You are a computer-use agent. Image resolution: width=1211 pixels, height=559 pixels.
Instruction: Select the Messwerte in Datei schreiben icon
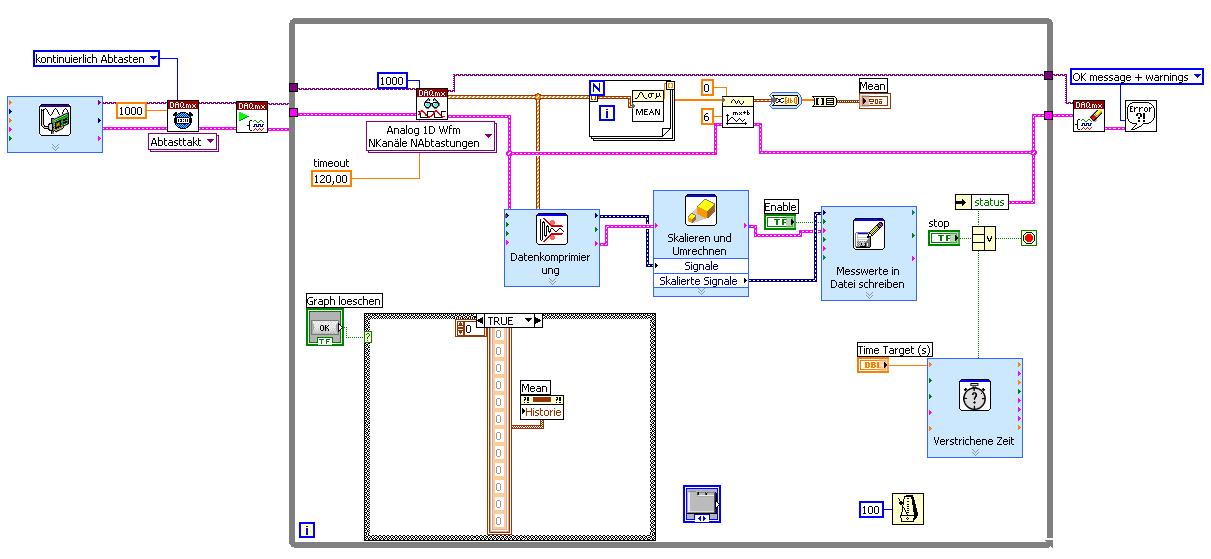(x=868, y=235)
